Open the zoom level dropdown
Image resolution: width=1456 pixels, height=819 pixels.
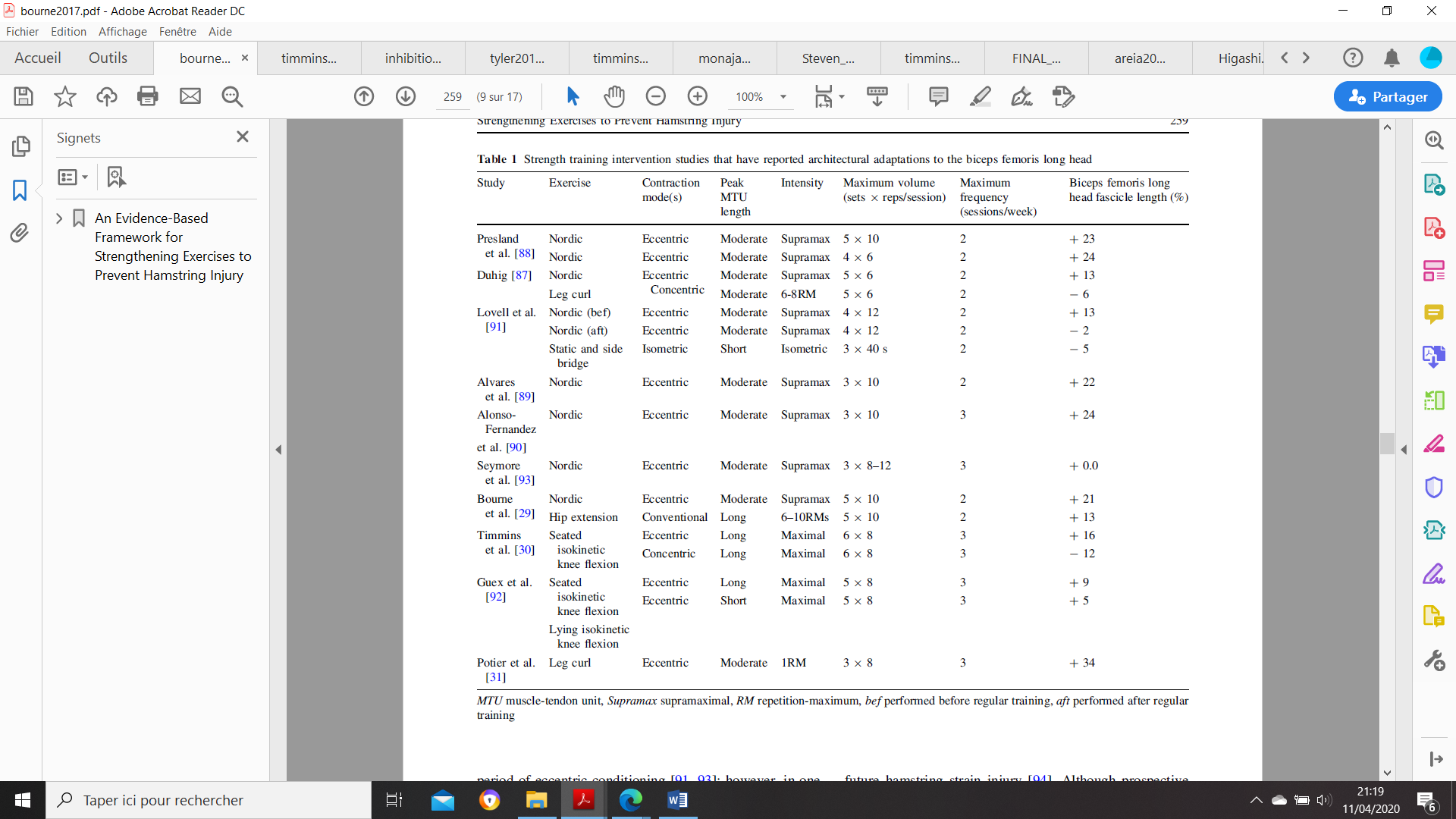pos(783,97)
